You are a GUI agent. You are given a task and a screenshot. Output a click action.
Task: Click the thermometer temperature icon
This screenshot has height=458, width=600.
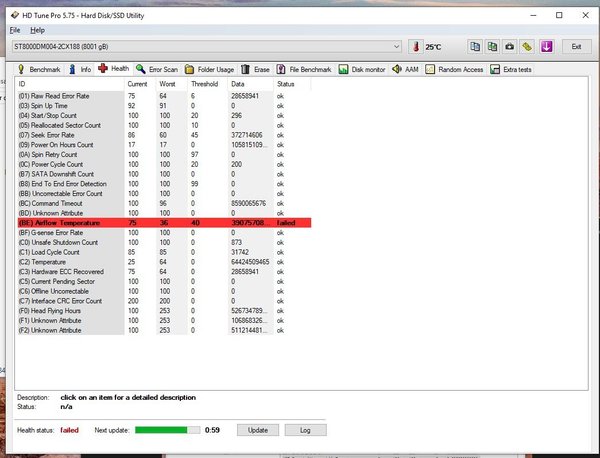(416, 47)
